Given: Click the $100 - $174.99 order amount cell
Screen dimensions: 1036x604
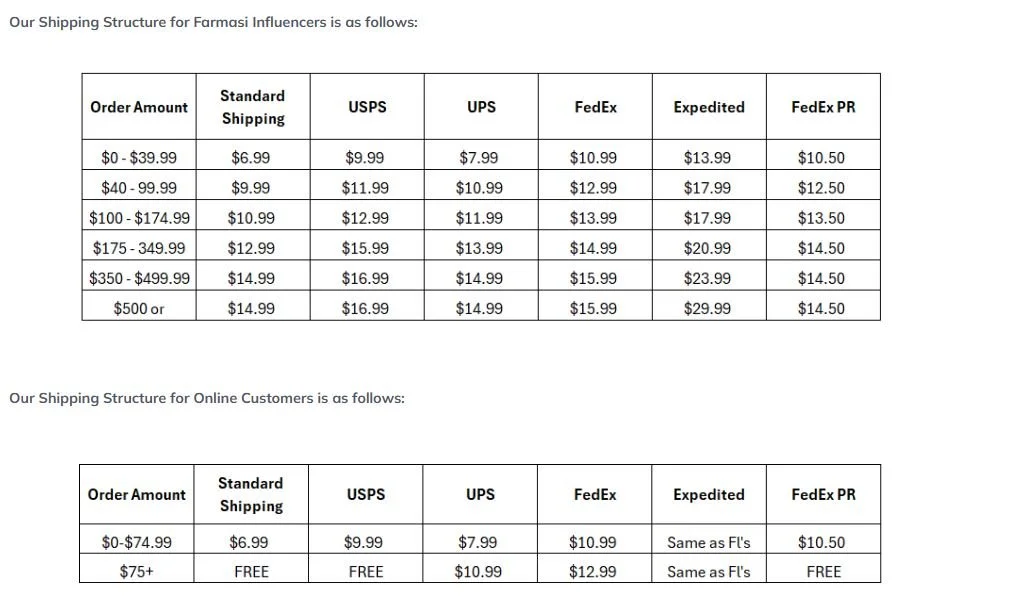Looking at the screenshot, I should (139, 218).
